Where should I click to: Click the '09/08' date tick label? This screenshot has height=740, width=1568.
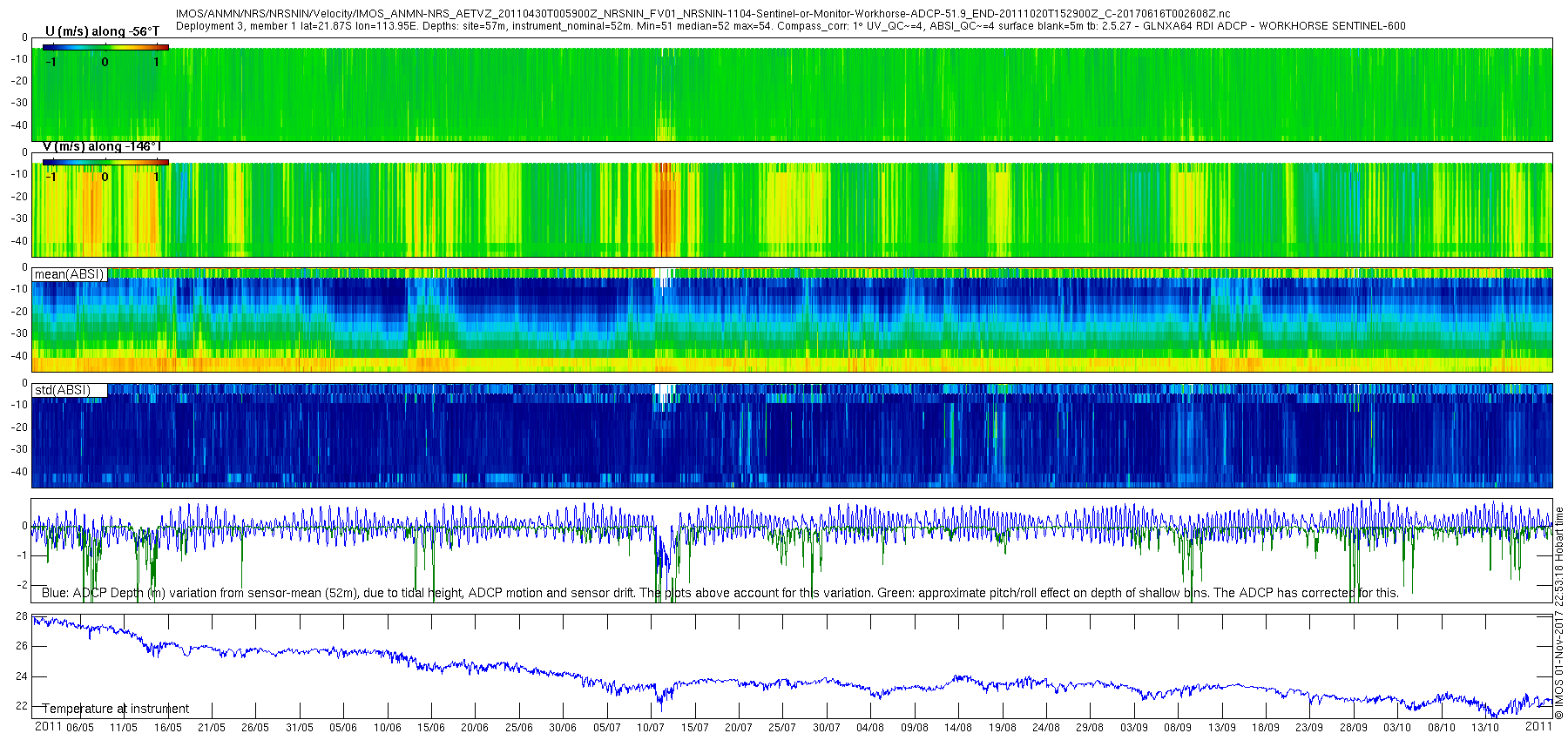pyautogui.click(x=914, y=728)
